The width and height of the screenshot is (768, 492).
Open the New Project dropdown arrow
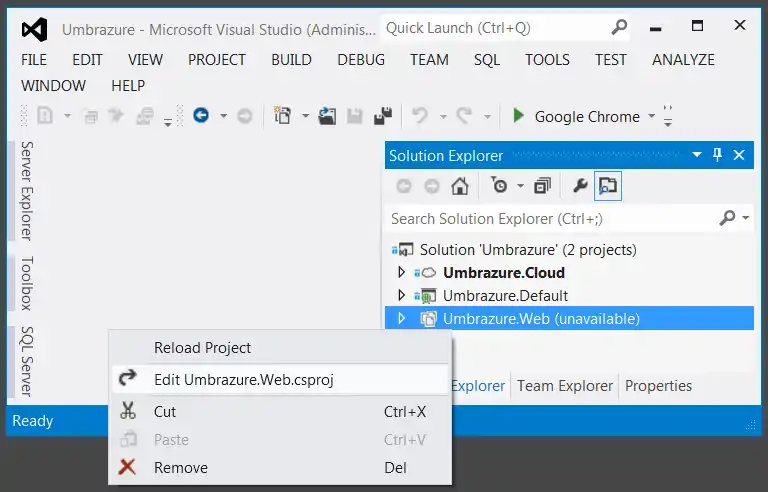(68, 116)
